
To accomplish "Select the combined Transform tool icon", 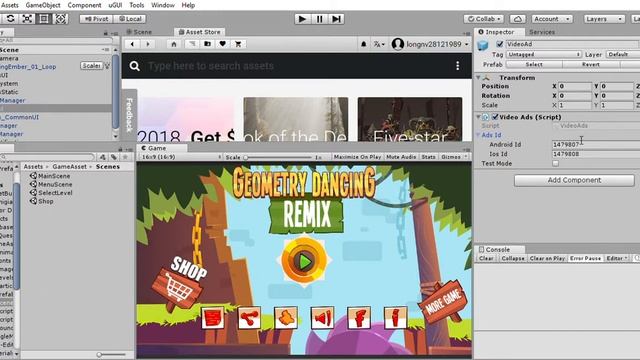I will (x=60, y=19).
